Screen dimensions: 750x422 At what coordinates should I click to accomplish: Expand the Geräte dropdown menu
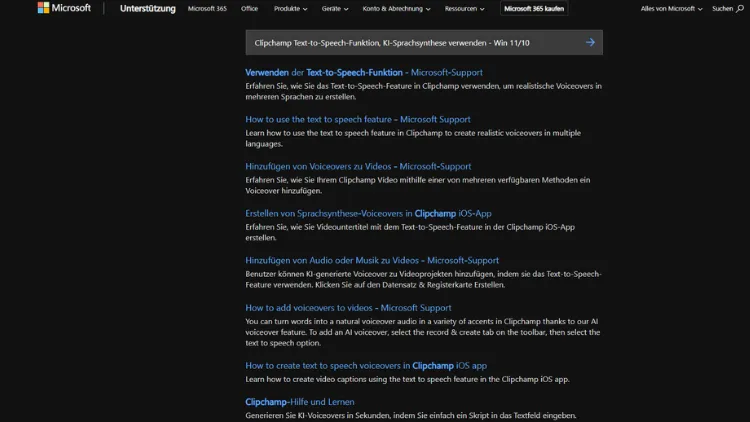[x=335, y=9]
